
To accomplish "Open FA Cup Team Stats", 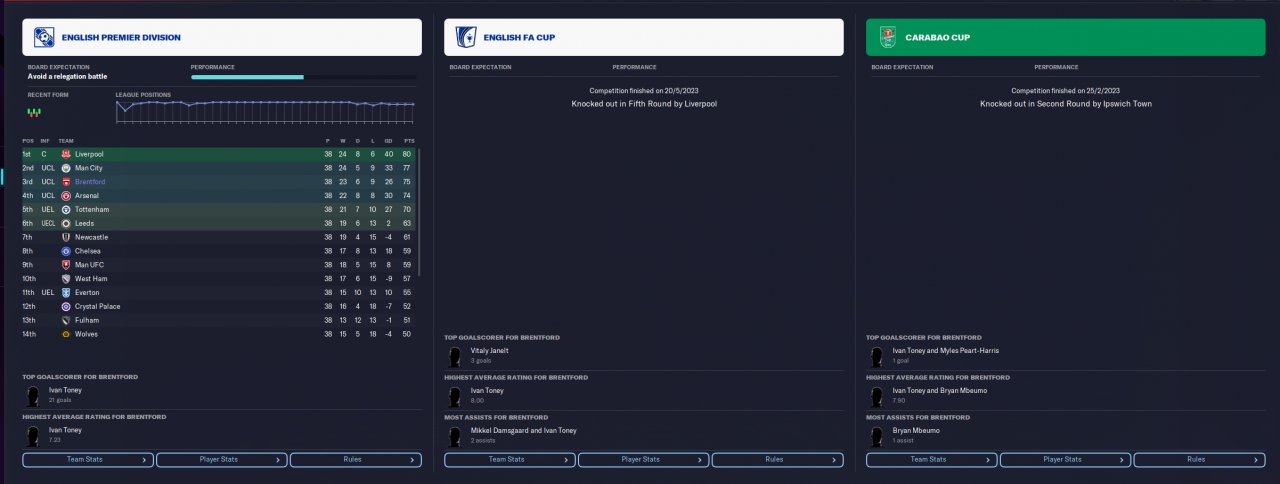I will pyautogui.click(x=510, y=460).
